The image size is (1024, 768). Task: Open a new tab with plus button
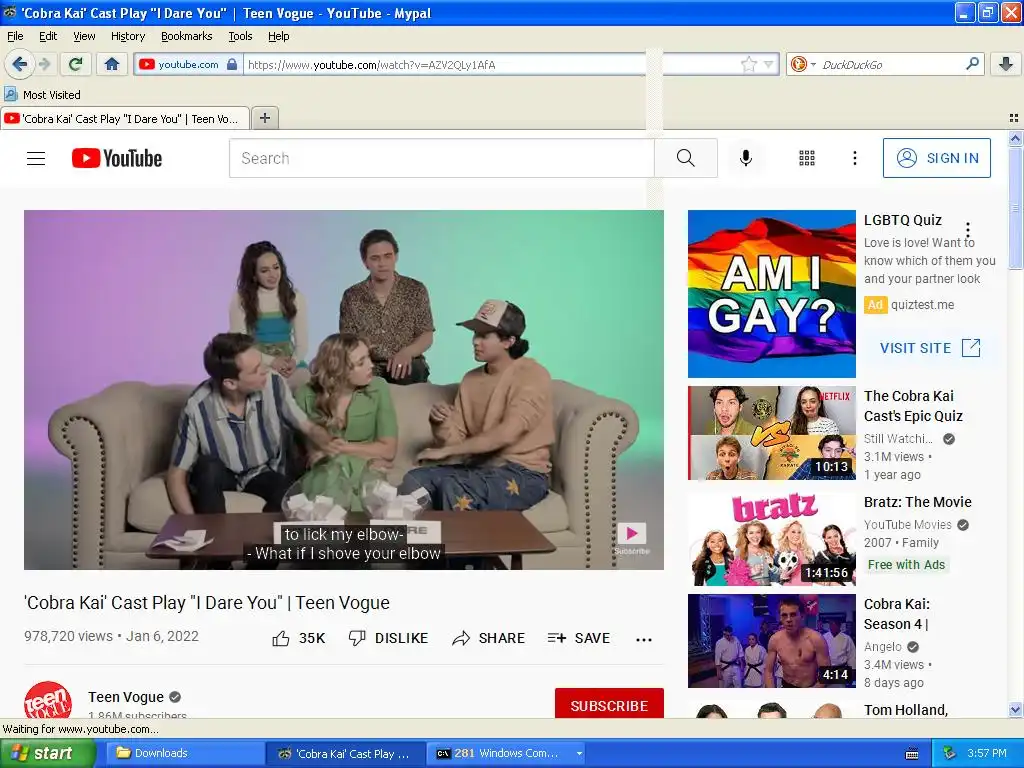coord(264,118)
